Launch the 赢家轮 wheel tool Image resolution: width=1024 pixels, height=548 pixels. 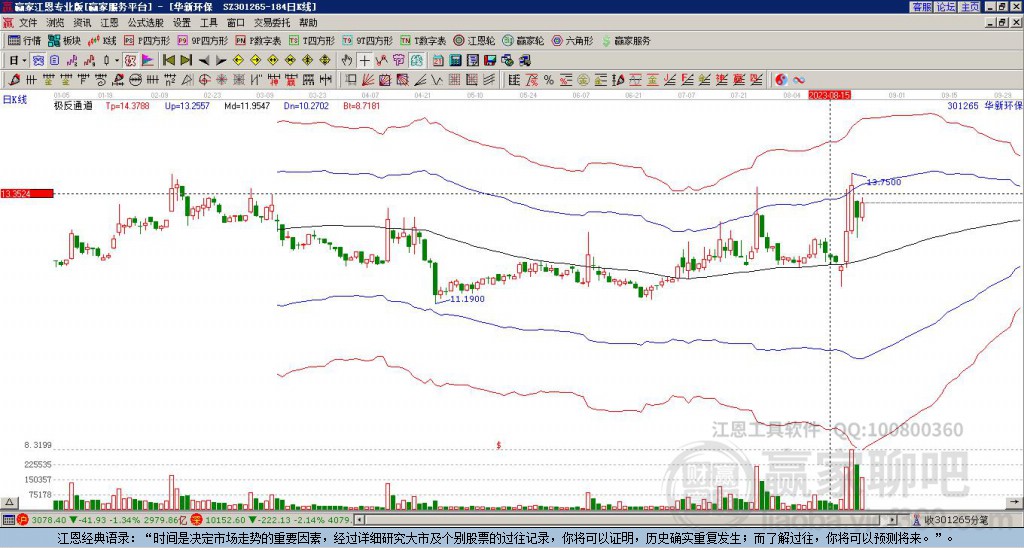pyautogui.click(x=523, y=40)
